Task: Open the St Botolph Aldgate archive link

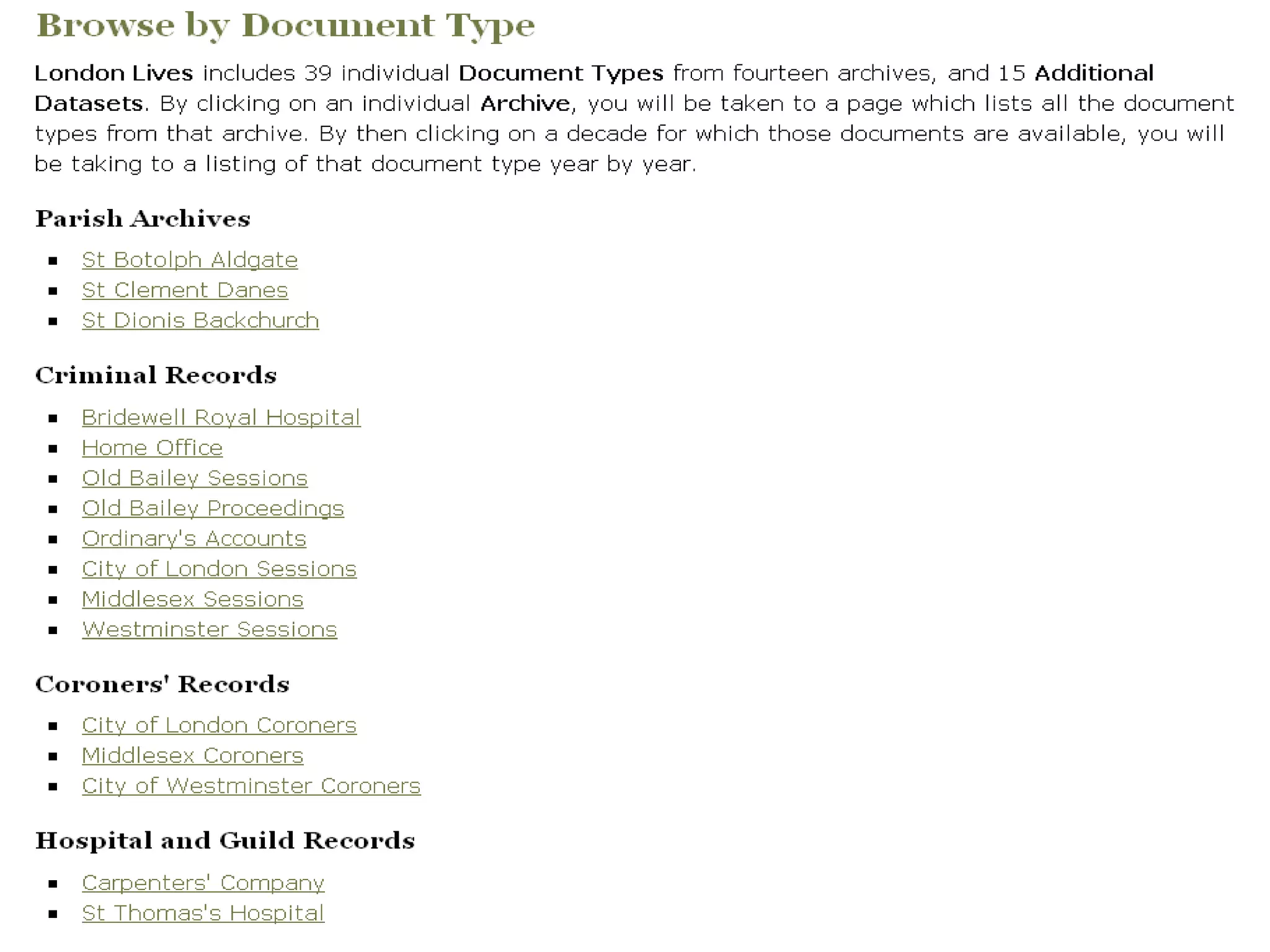Action: pos(189,260)
